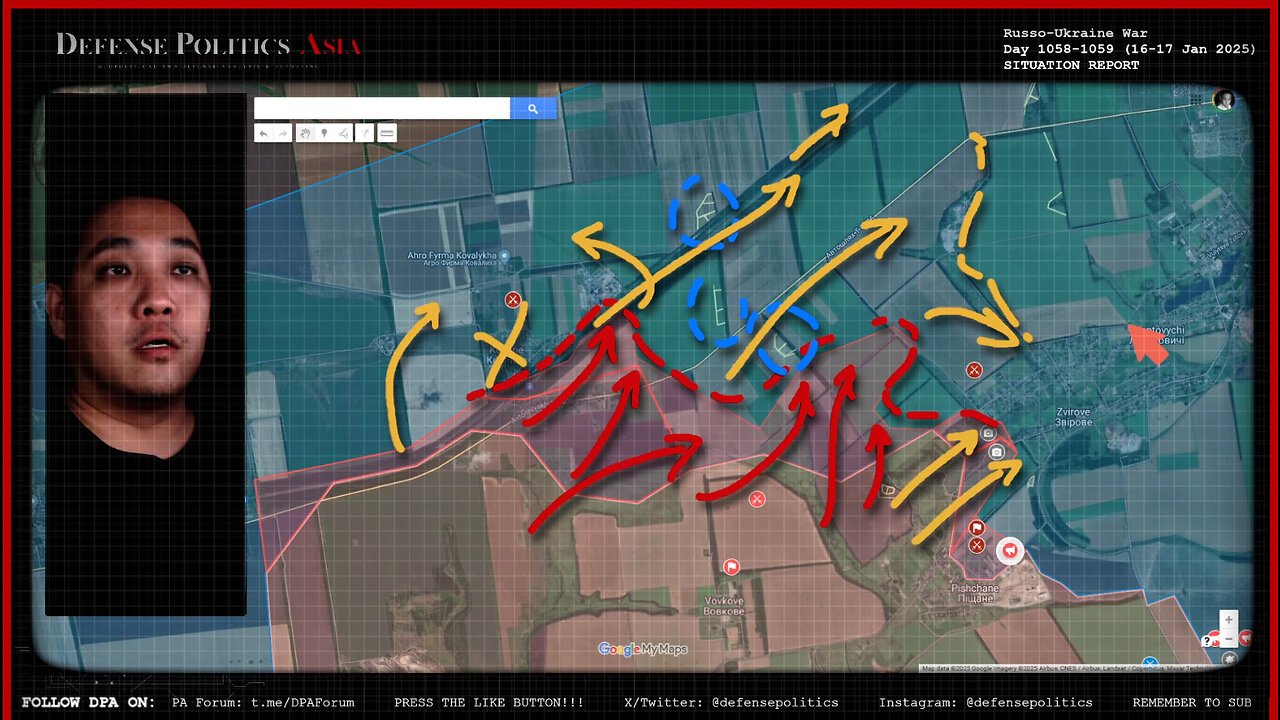Click the Redo arrow in map toolbar
Image resolution: width=1280 pixels, height=720 pixels.
tap(283, 133)
